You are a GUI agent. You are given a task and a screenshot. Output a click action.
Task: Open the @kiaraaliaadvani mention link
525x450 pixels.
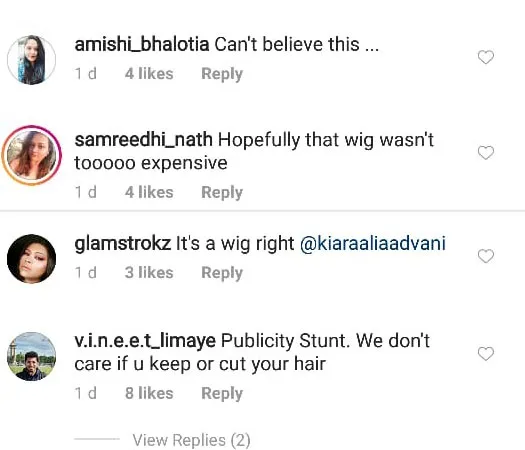coord(373,243)
